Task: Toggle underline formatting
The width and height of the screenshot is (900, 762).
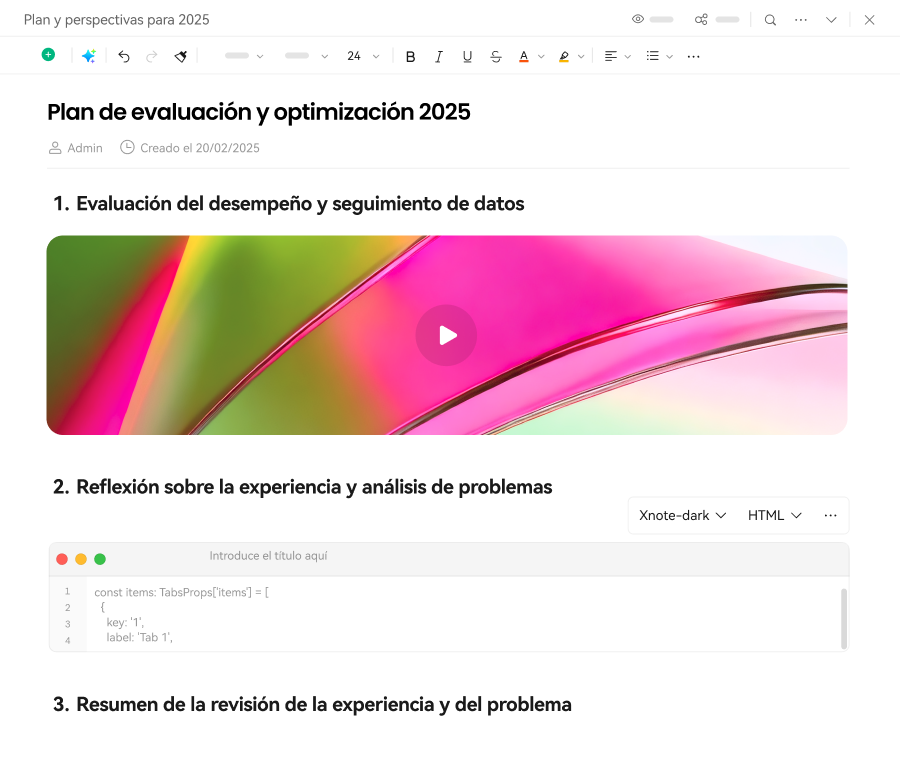Action: [467, 57]
